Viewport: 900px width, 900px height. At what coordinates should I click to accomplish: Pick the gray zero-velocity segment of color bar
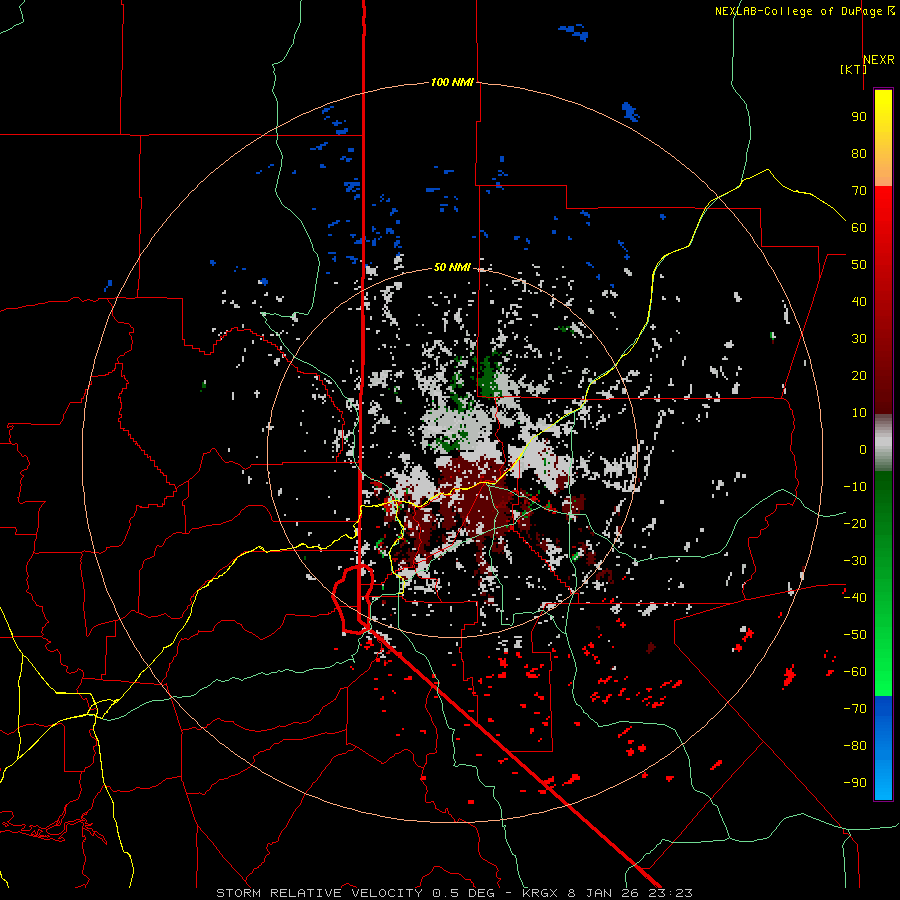(x=883, y=443)
